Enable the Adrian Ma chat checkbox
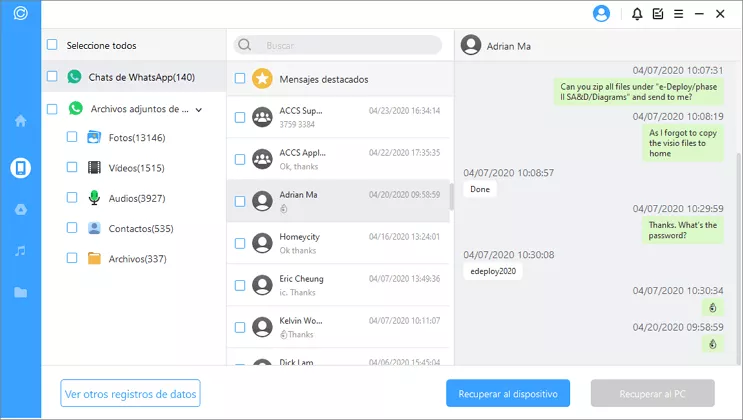The width and height of the screenshot is (743, 420). 240,201
